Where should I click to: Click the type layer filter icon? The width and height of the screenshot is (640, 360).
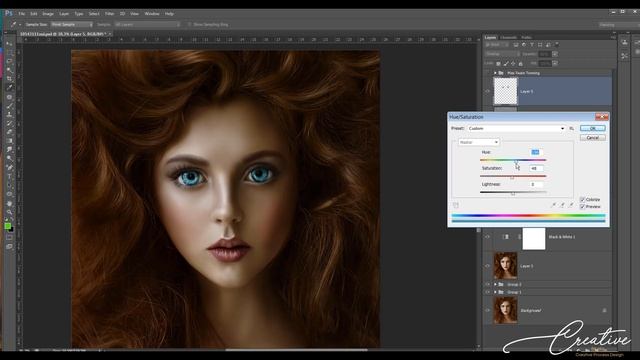(532, 45)
